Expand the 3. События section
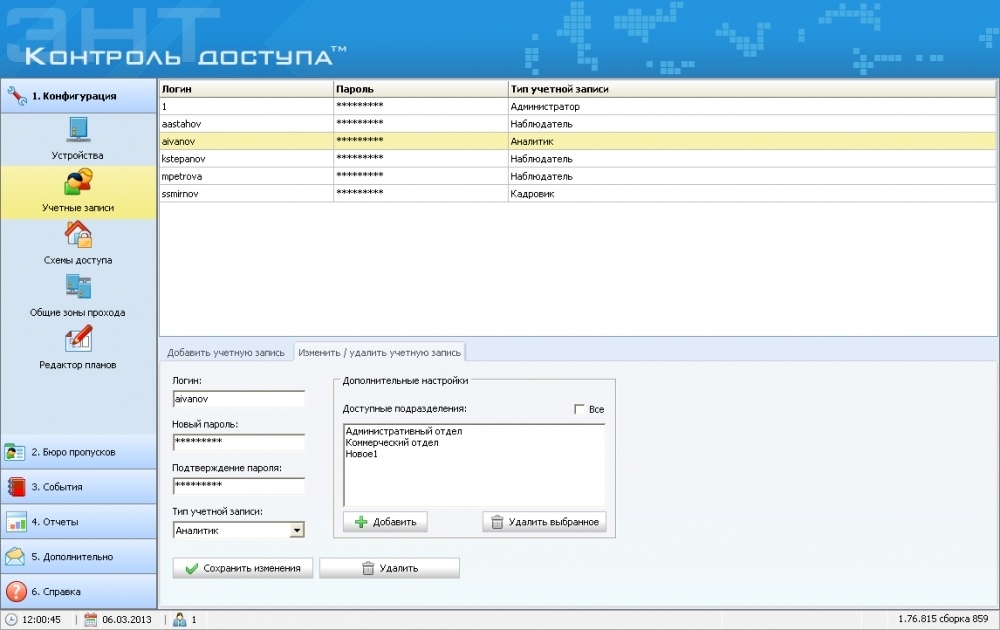This screenshot has height=630, width=1000. [78, 487]
